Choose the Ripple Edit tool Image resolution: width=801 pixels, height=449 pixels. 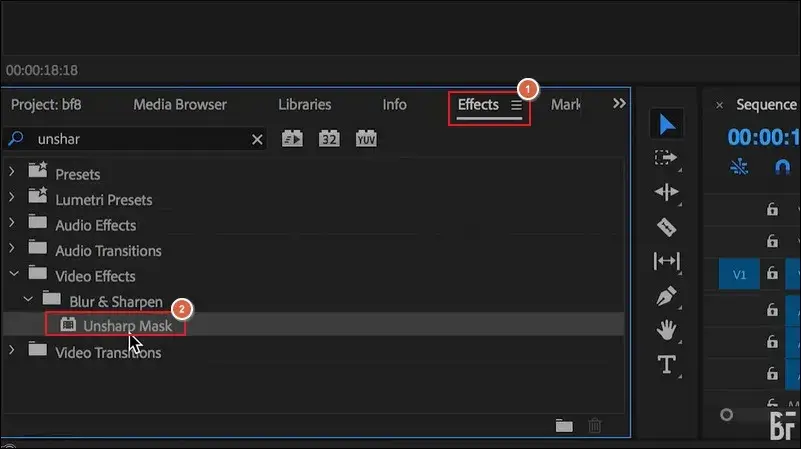[666, 192]
